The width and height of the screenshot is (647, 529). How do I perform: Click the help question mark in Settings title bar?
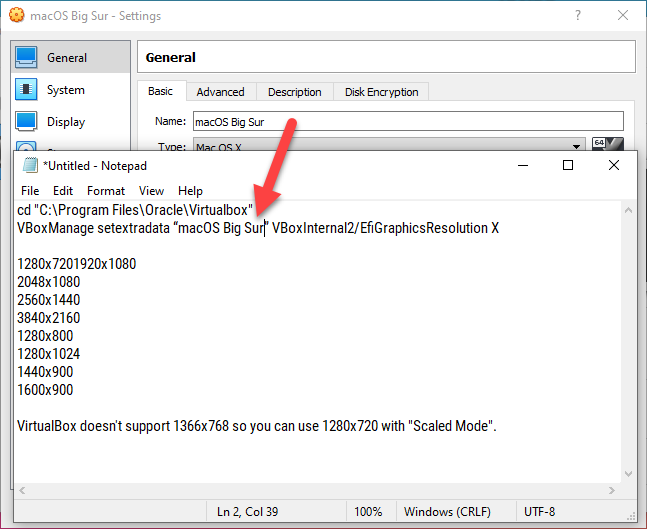[x=578, y=16]
